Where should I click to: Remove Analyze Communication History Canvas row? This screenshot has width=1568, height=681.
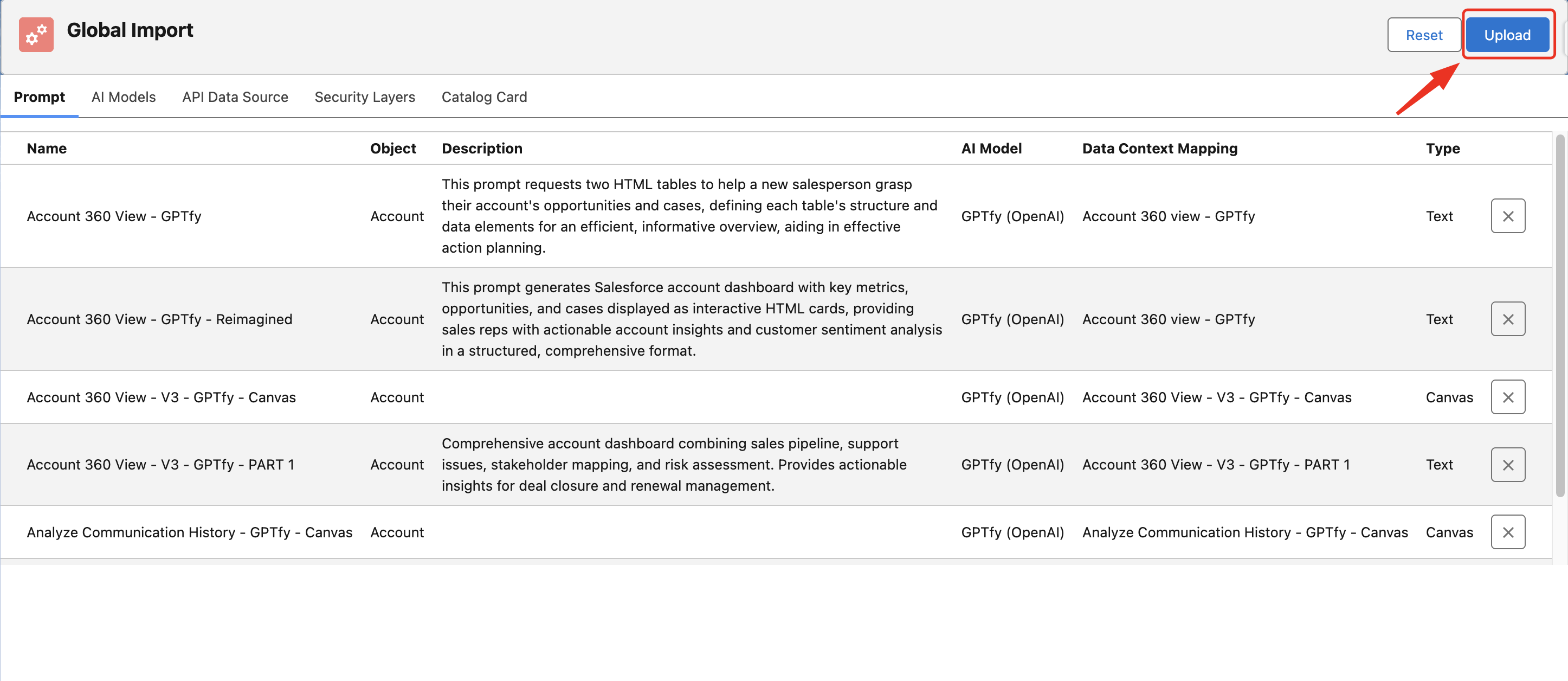[x=1507, y=532]
